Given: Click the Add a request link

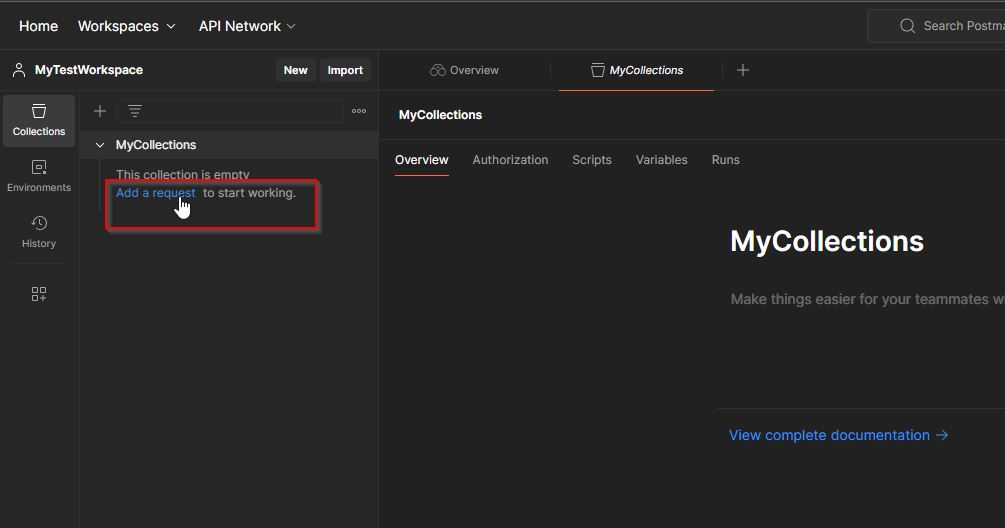Looking at the screenshot, I should click(156, 193).
